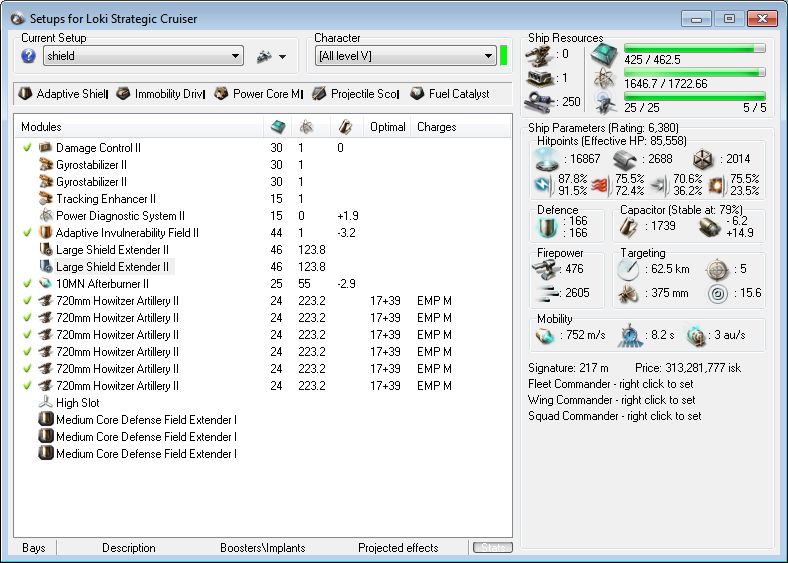Click the max velocity icon by 752 m/s
Image resolution: width=788 pixels, height=563 pixels.
tap(545, 335)
